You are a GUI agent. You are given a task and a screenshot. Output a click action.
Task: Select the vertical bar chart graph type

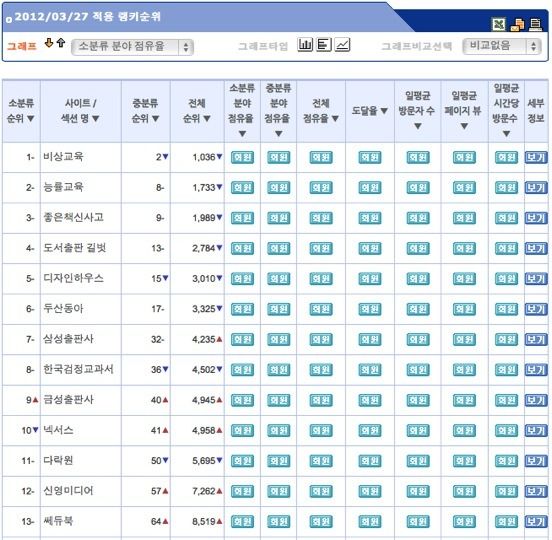coord(305,45)
